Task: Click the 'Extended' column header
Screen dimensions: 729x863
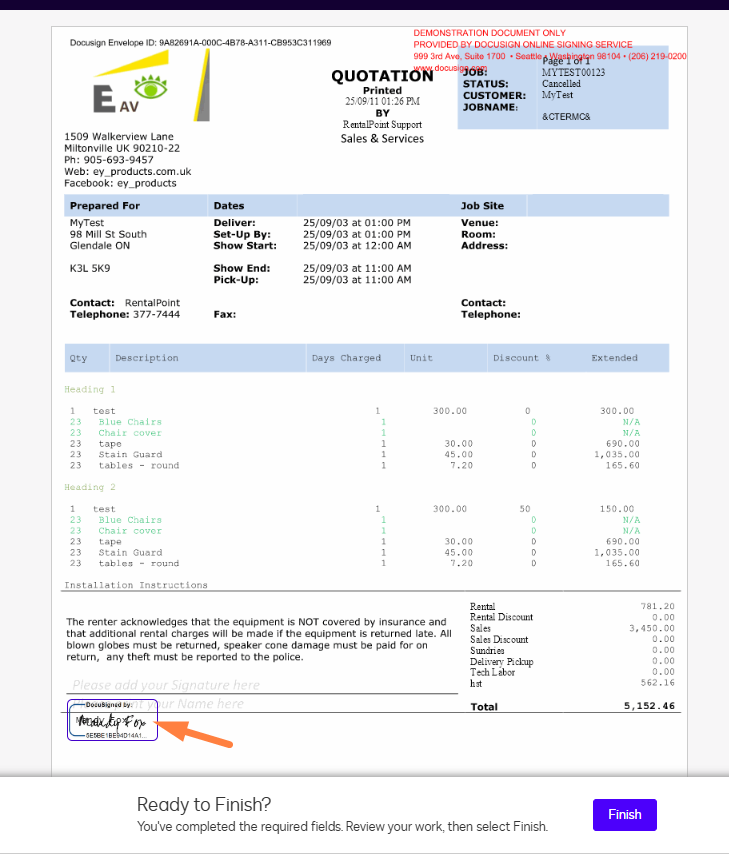Action: 615,358
